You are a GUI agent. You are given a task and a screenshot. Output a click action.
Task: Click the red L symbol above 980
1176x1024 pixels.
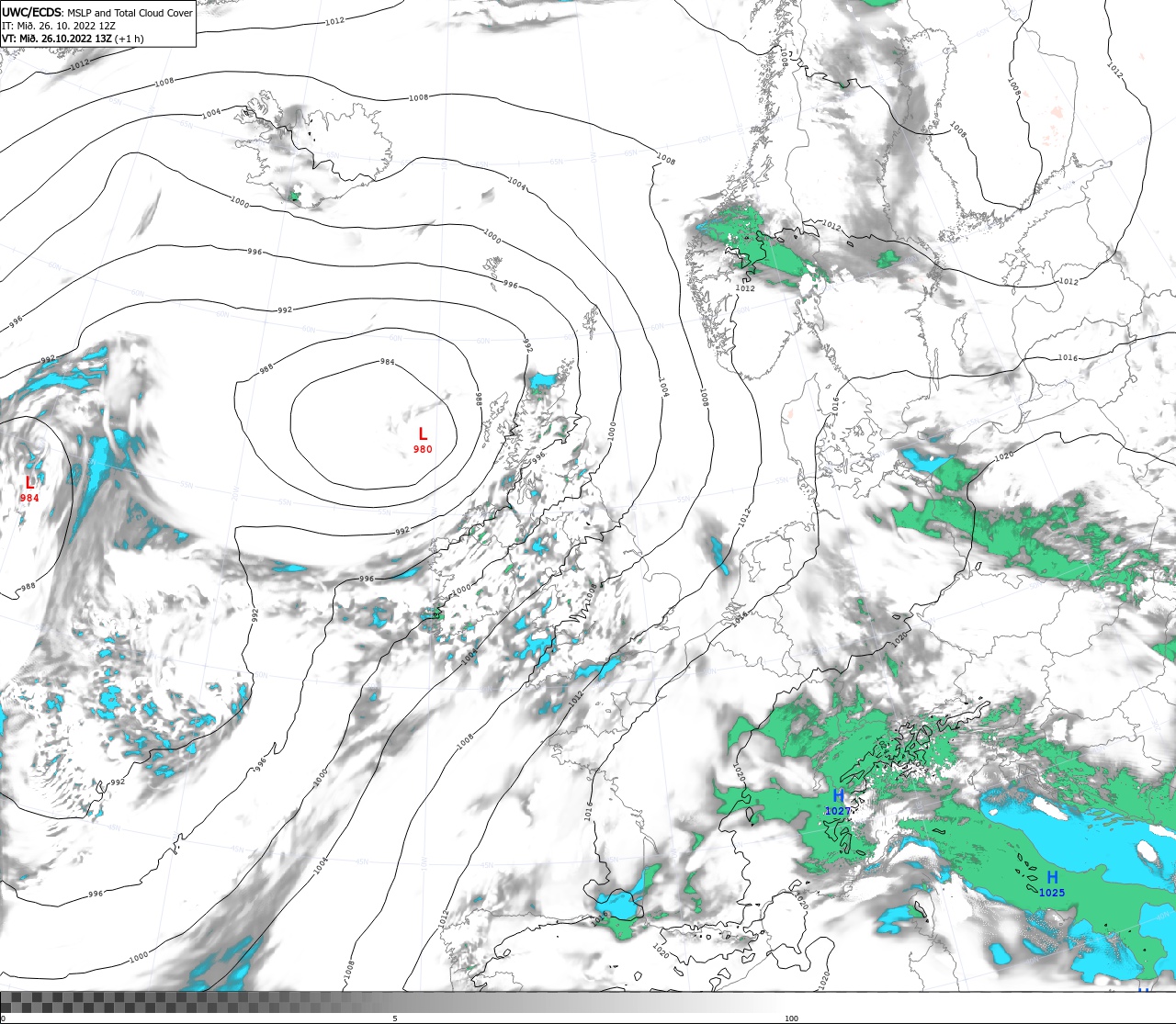click(423, 434)
